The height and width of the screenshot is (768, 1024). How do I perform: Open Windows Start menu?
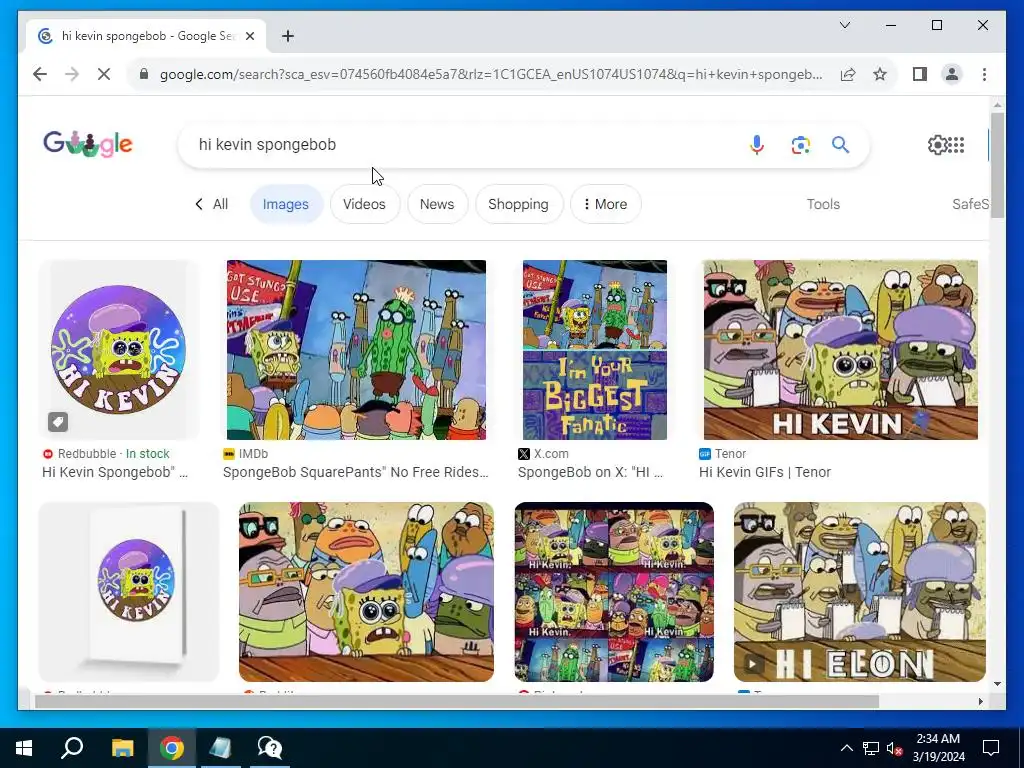pos(24,748)
